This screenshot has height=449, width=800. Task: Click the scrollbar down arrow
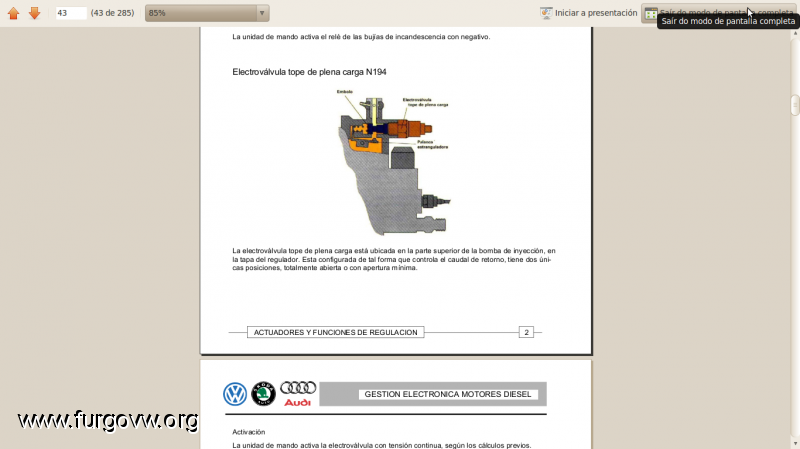[795, 444]
